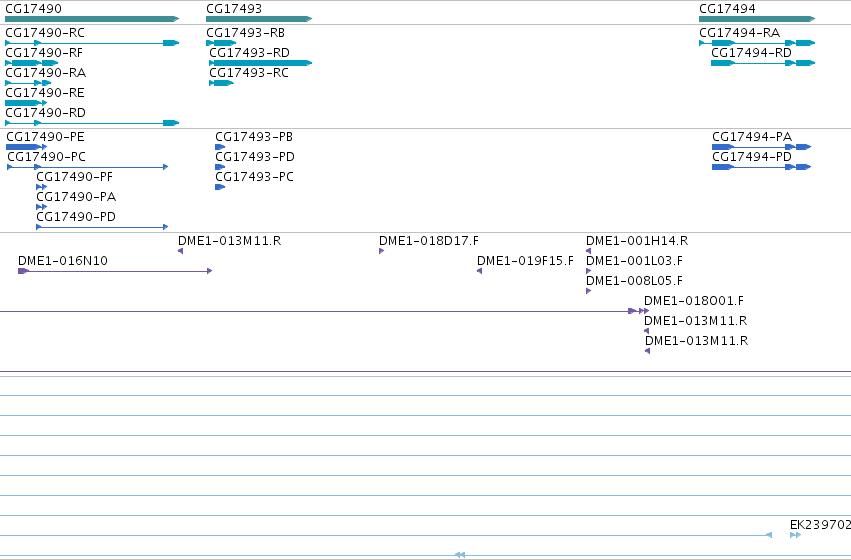
Task: Select the DME1-001L03.F label
Action: [x=634, y=261]
